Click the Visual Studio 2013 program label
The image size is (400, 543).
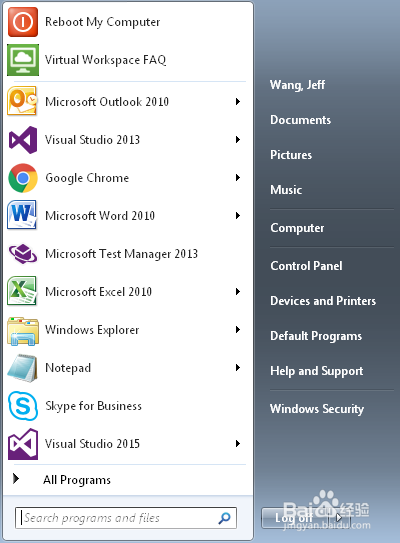click(x=92, y=140)
